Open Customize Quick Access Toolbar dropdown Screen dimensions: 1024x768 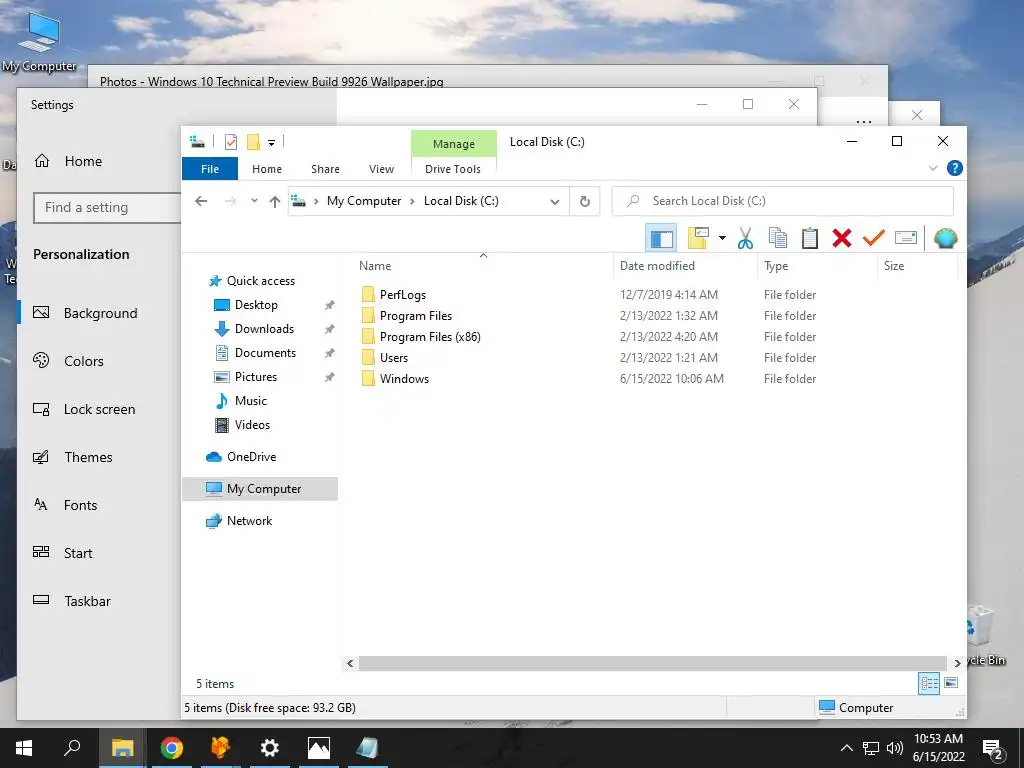271,142
